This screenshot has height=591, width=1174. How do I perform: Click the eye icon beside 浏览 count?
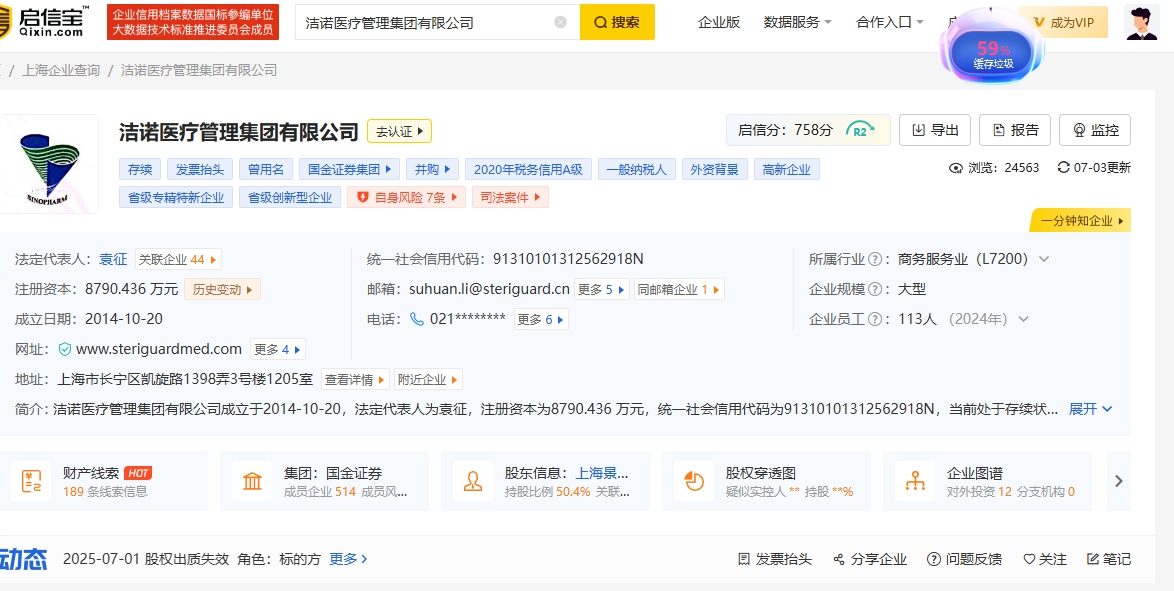click(955, 168)
